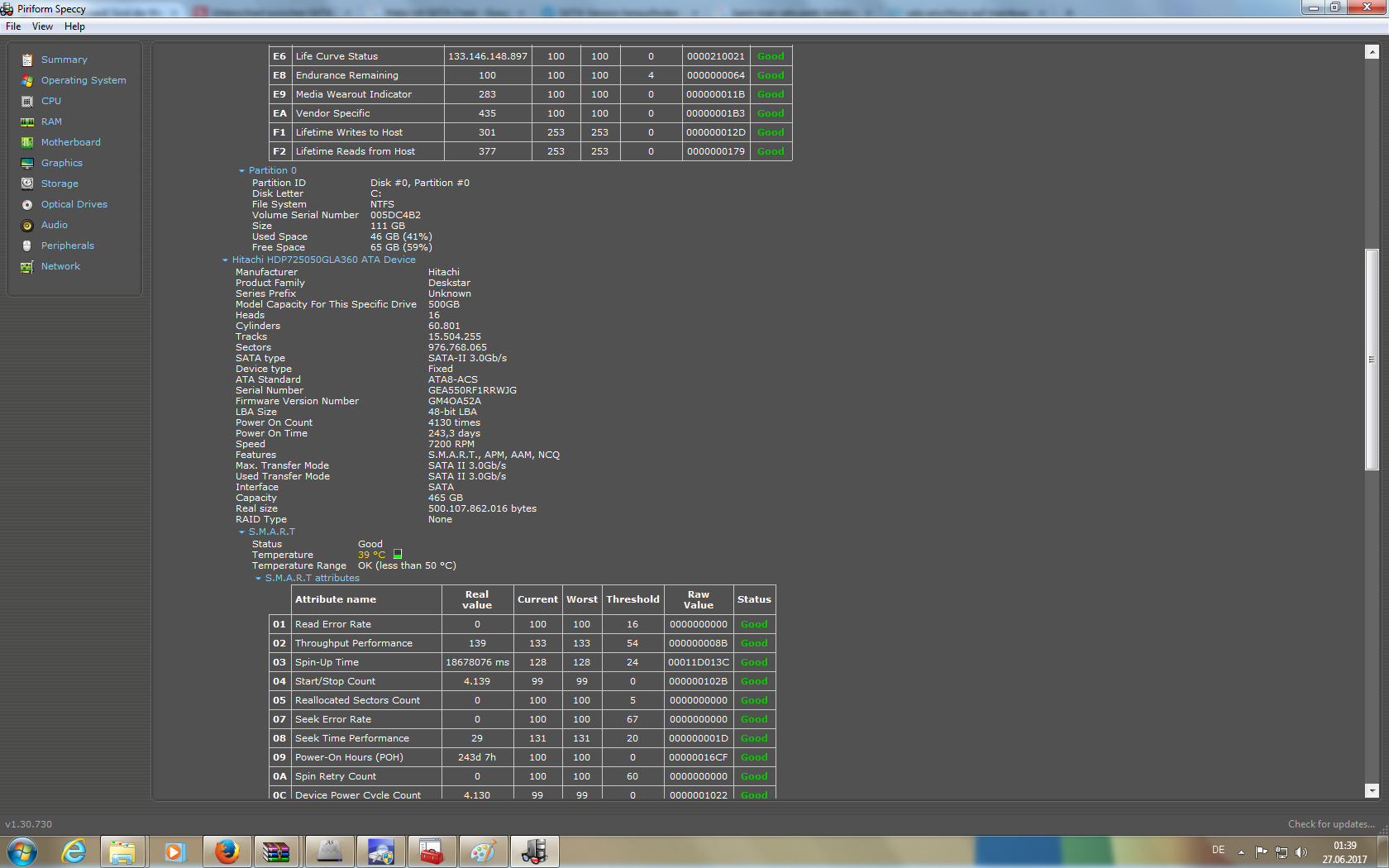Click the Operating System Windows flag icon
Screen dimensions: 1389x868
coord(27,80)
